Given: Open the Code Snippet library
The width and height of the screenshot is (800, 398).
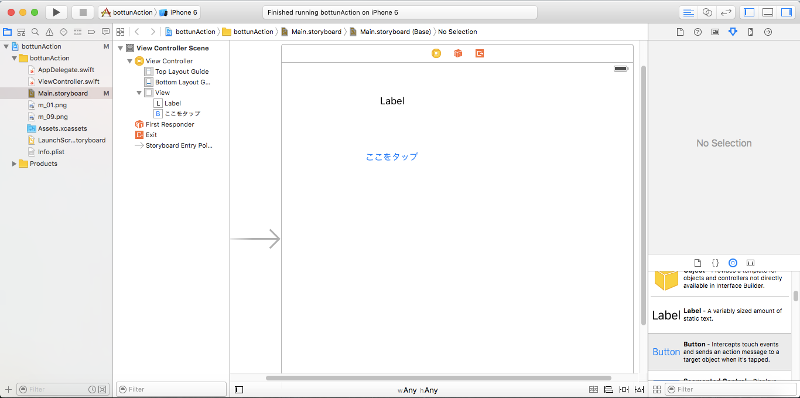Looking at the screenshot, I should (715, 263).
